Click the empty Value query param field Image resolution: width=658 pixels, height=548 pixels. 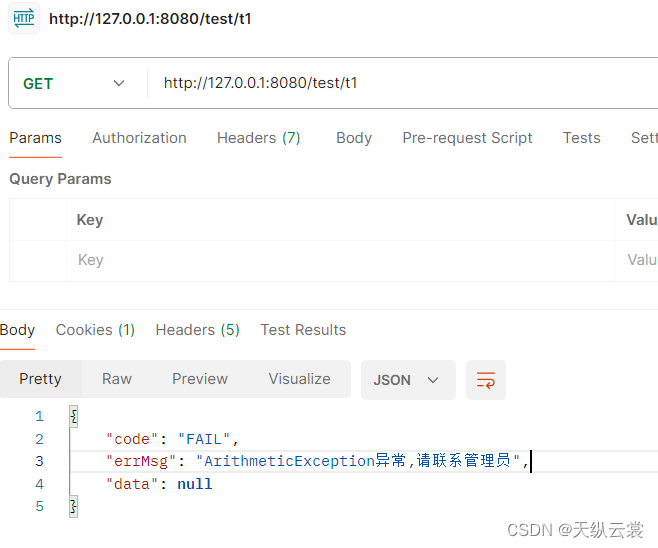(x=637, y=261)
